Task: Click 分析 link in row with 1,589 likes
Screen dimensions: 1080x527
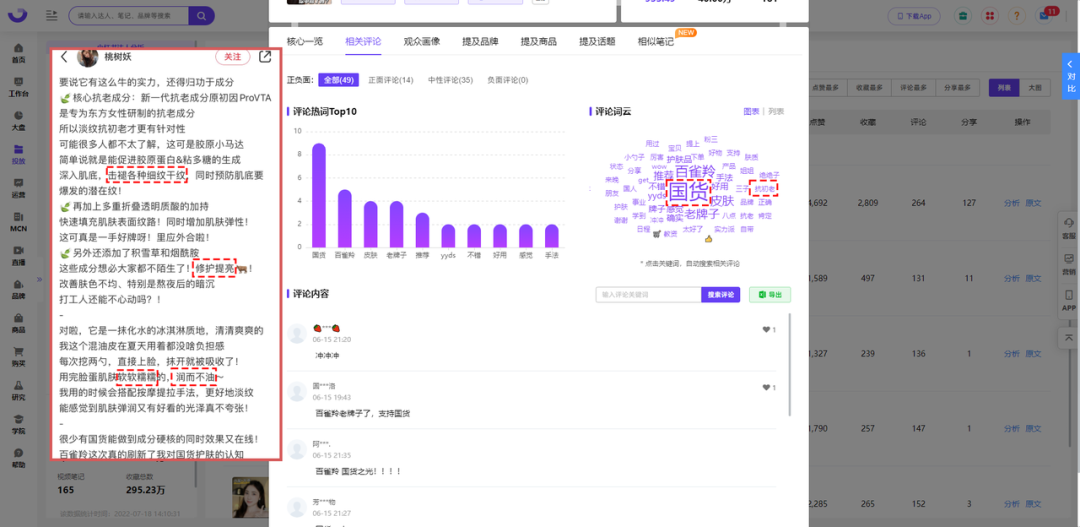Action: tap(1011, 278)
